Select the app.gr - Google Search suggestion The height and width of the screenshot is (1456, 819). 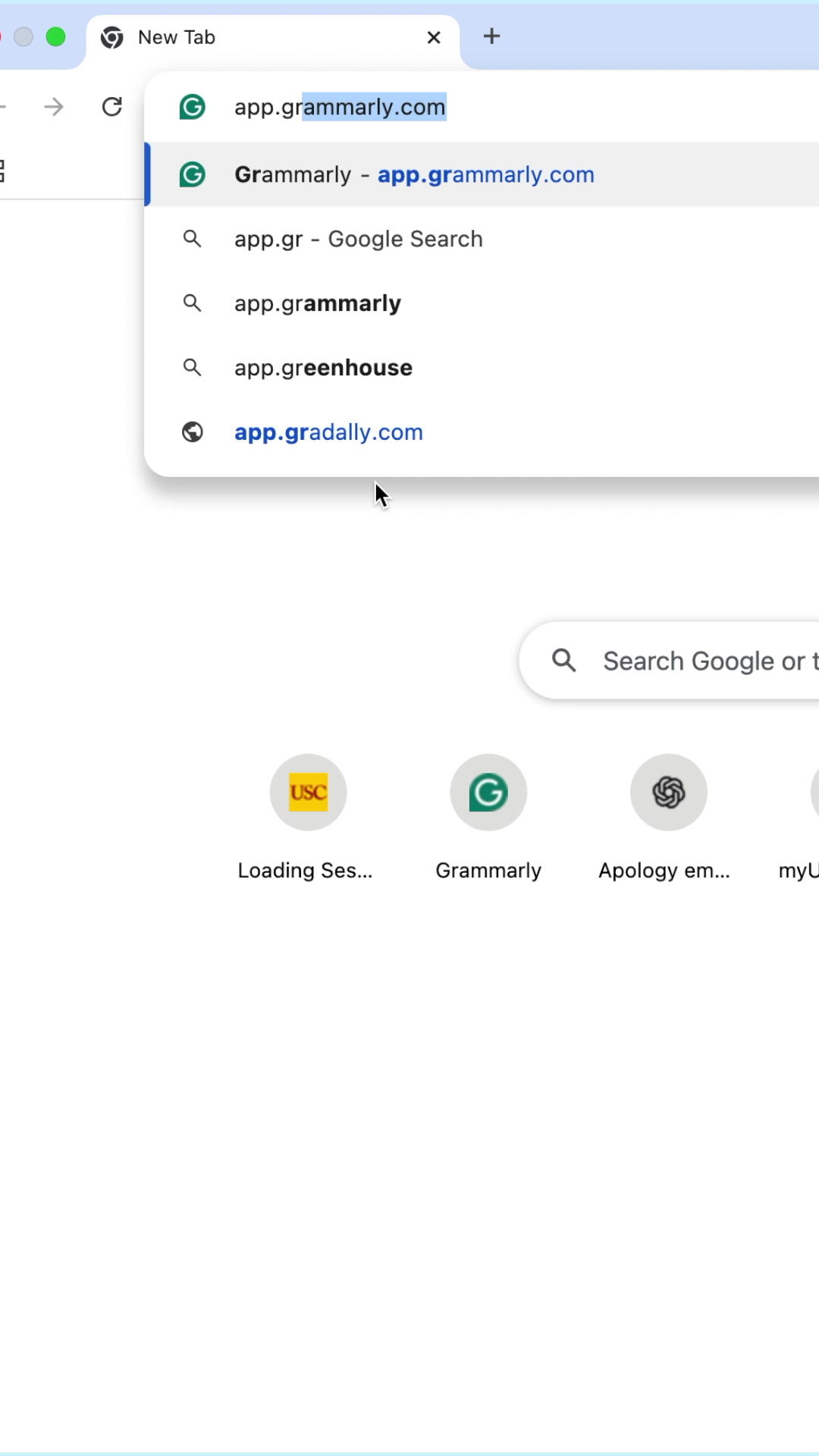[358, 239]
